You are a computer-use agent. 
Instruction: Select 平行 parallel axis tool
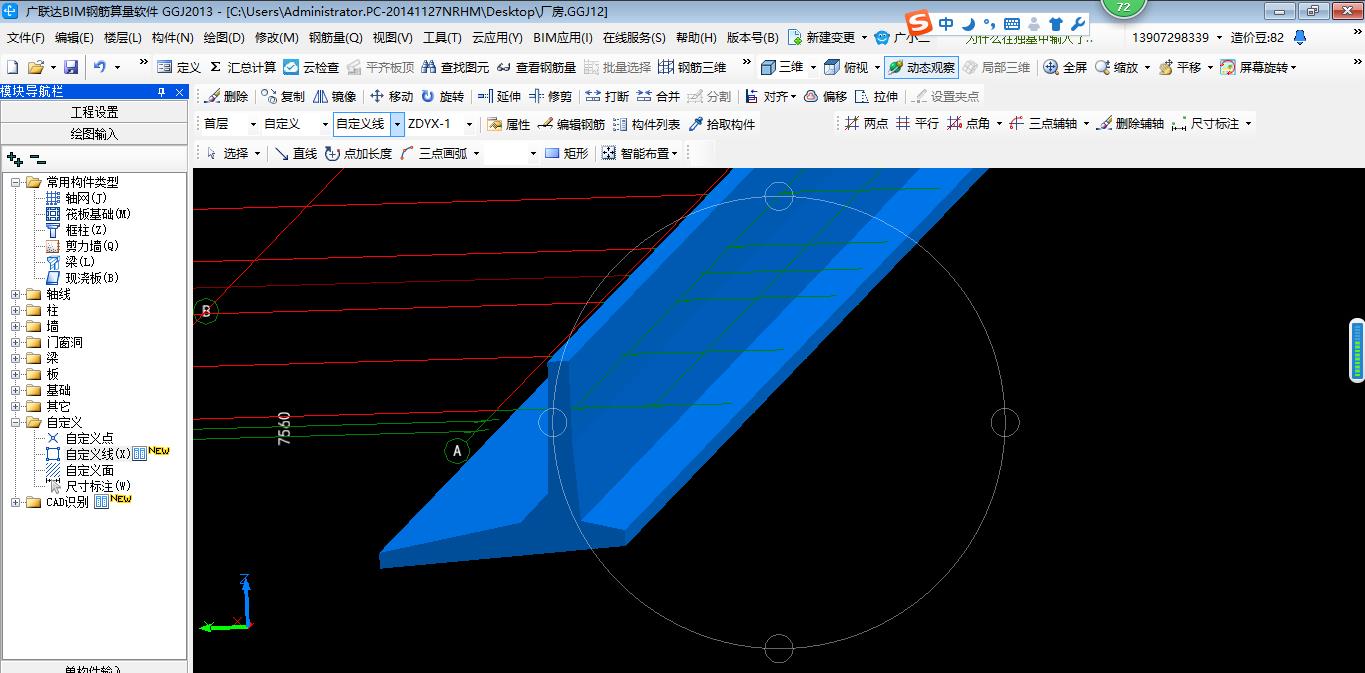pyautogui.click(x=917, y=124)
